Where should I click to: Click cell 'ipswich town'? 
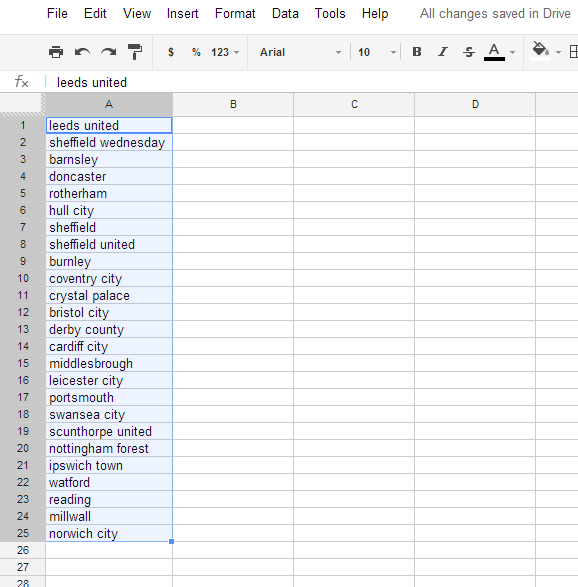[109, 465]
